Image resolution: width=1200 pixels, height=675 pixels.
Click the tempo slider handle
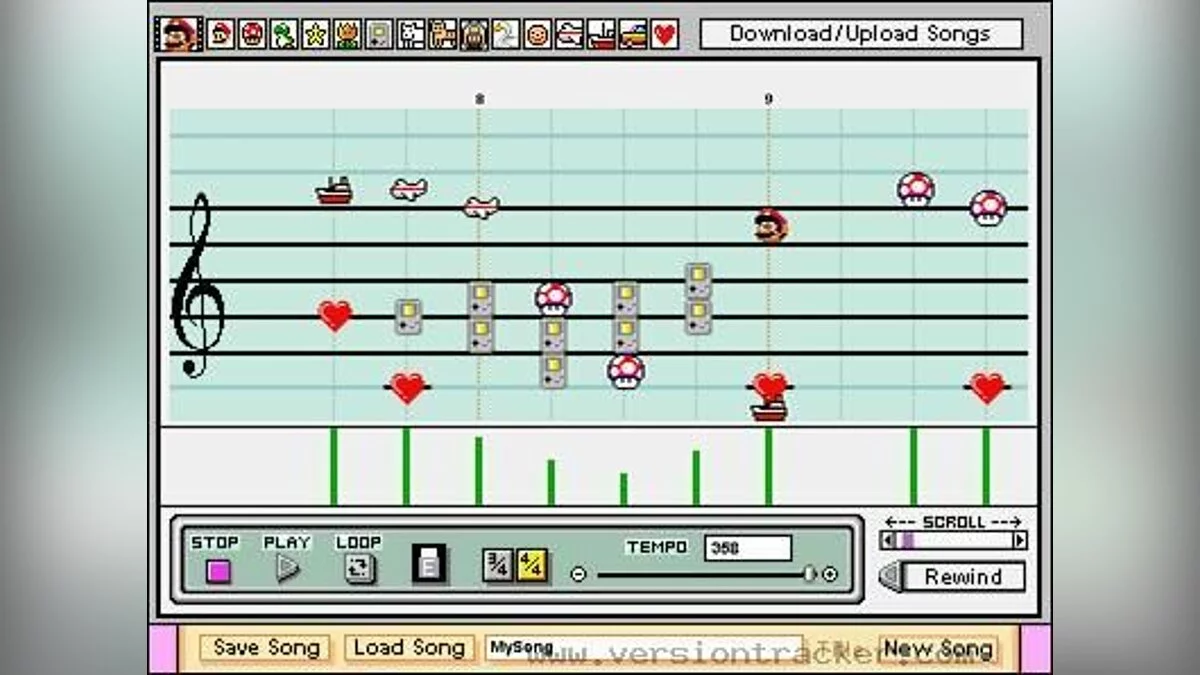[x=809, y=574]
